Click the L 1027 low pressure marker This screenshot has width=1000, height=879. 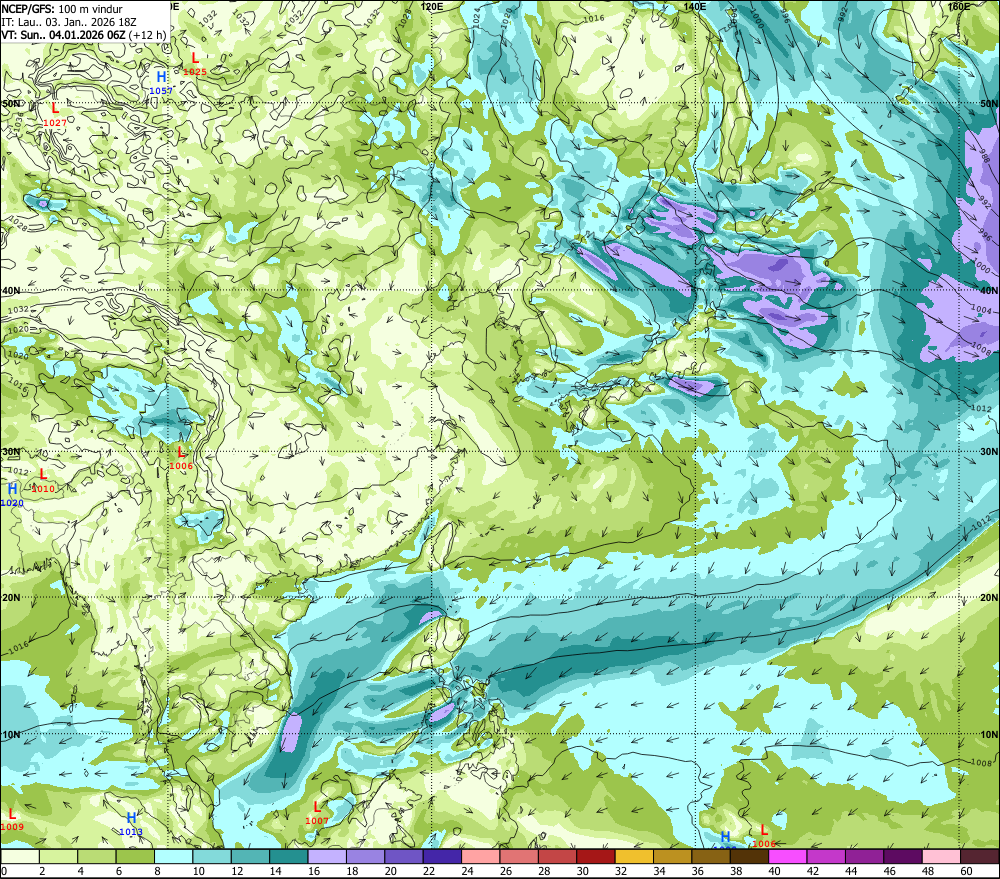(x=55, y=115)
